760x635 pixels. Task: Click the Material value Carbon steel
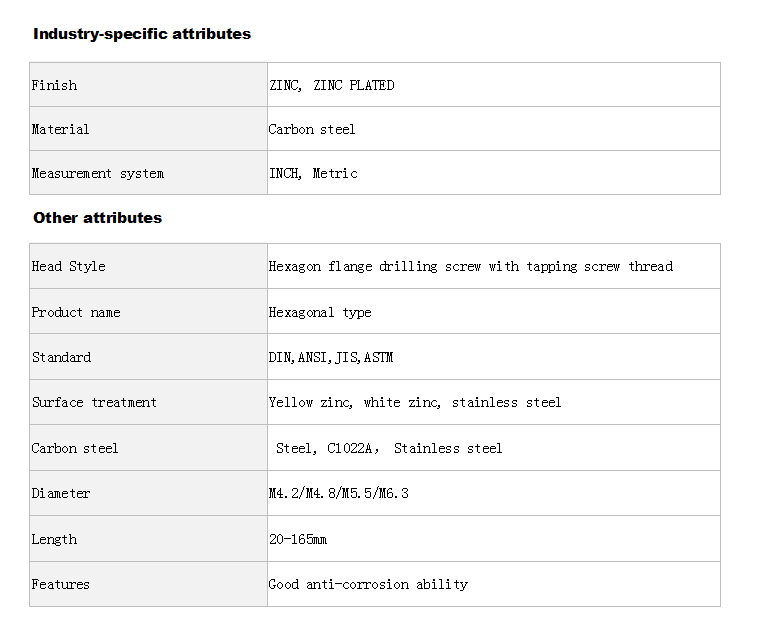(312, 129)
